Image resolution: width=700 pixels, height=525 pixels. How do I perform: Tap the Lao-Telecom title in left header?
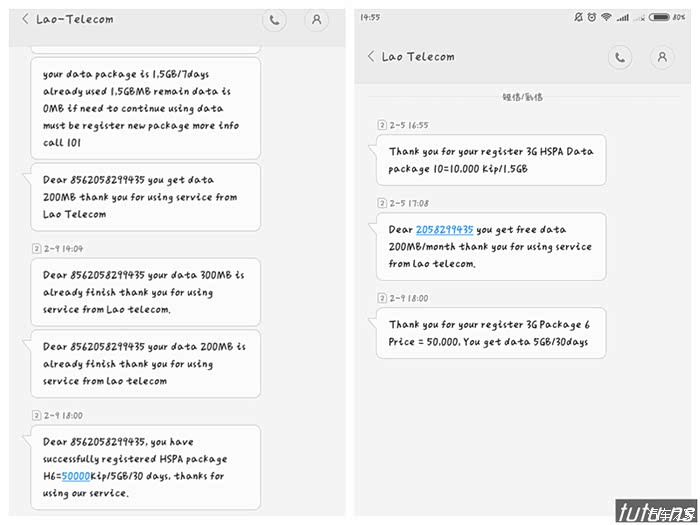click(75, 19)
